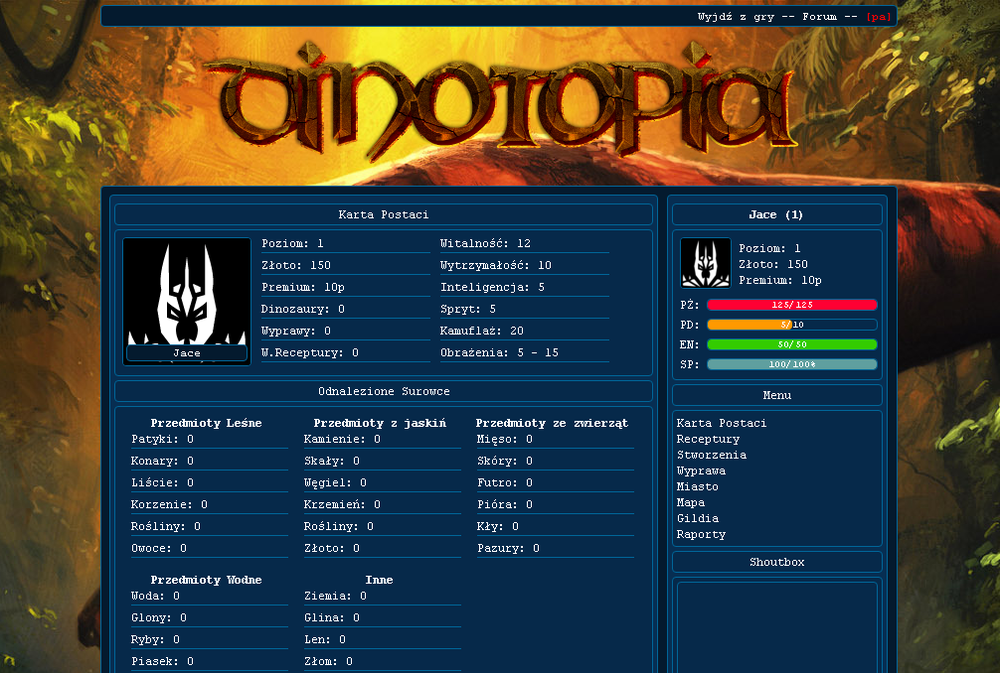This screenshot has width=1000, height=673.
Task: Click the Spryt: 5 stat
Action: (524, 309)
